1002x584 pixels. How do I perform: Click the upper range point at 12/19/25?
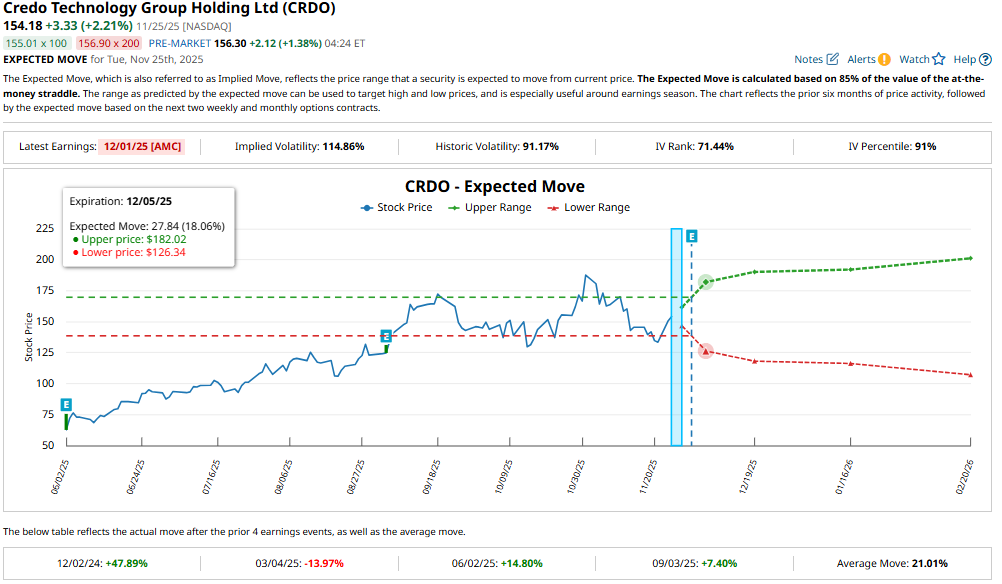pos(754,271)
